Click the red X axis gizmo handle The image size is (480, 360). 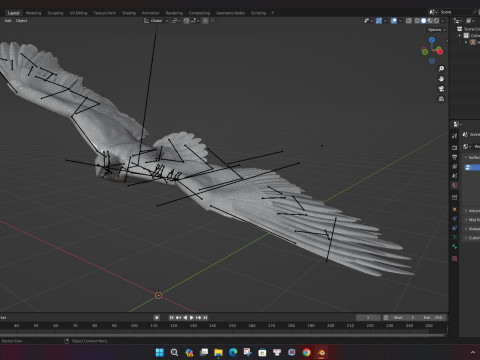point(440,51)
